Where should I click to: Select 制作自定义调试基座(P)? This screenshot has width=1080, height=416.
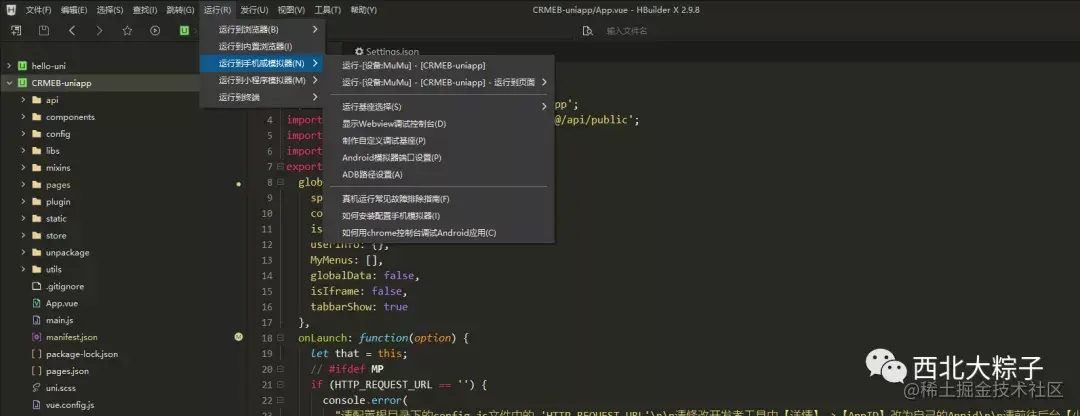pyautogui.click(x=439, y=141)
